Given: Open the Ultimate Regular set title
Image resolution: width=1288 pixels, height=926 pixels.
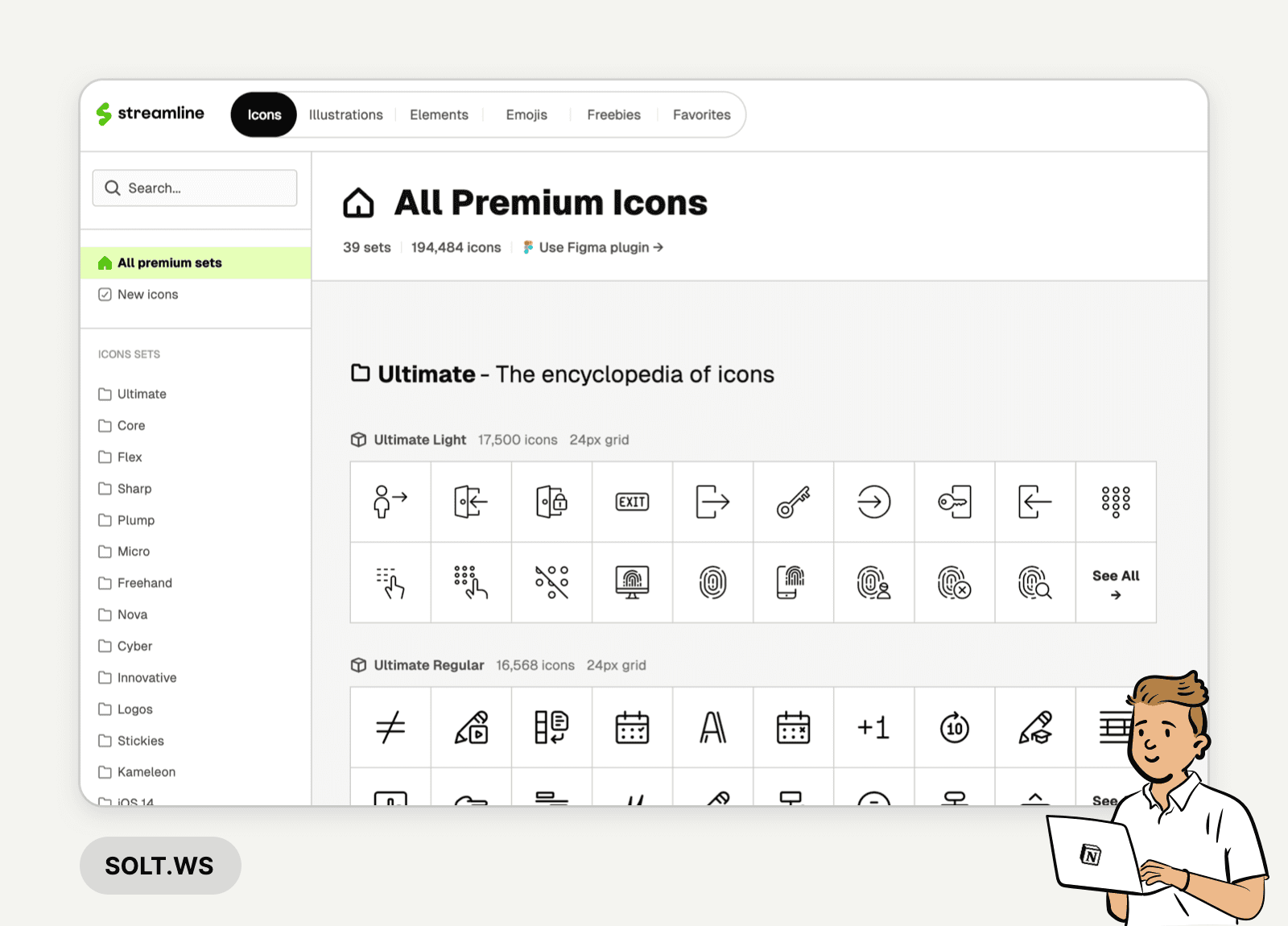Looking at the screenshot, I should pos(429,665).
